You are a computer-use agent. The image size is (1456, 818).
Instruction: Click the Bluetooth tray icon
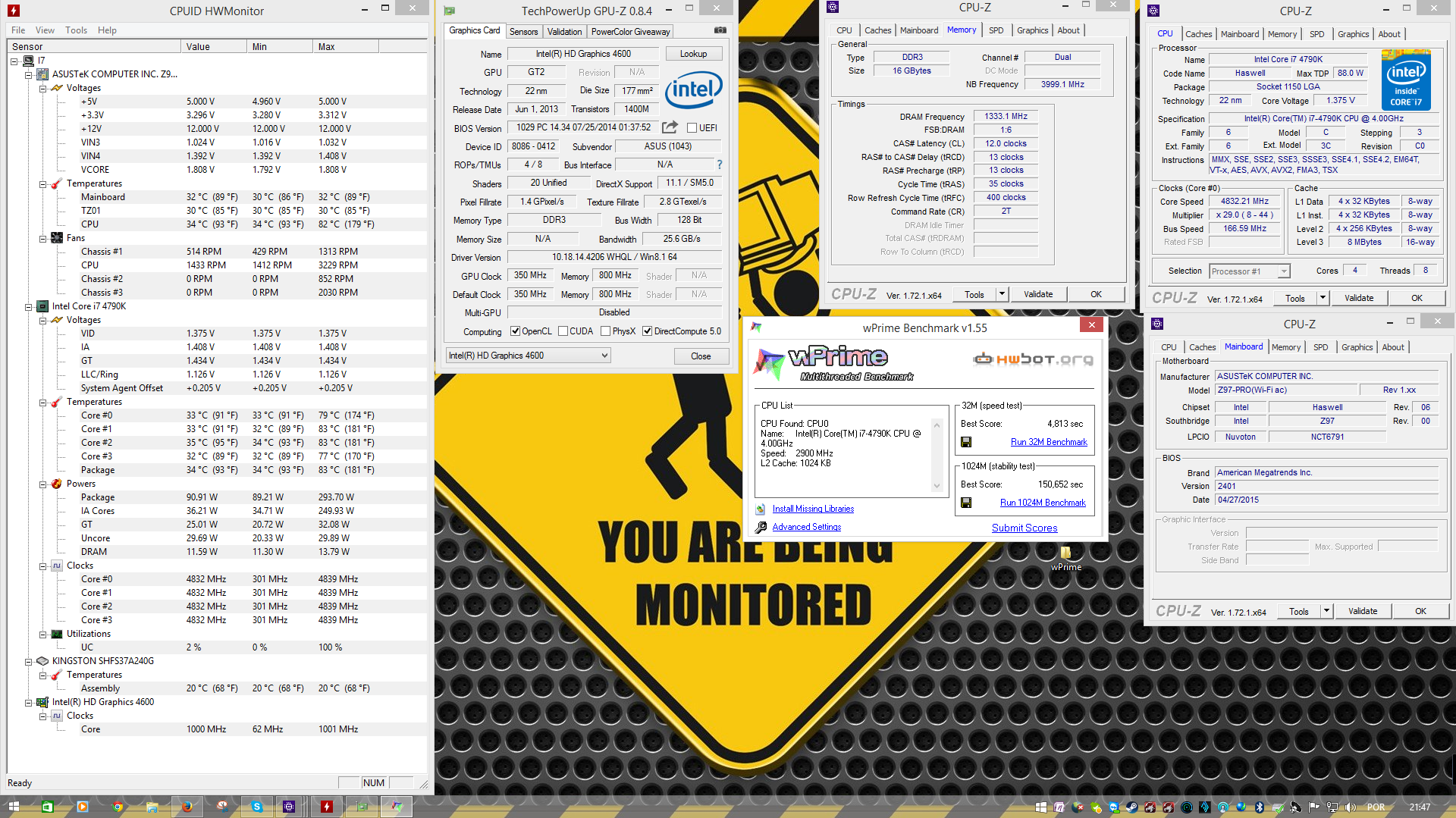pos(1260,807)
